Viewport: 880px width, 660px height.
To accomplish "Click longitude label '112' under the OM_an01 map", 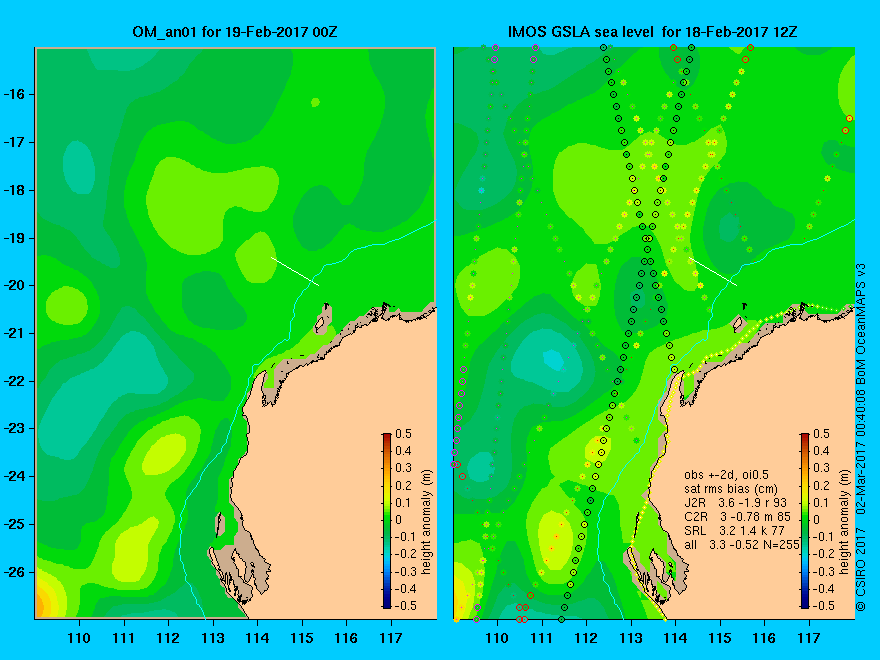I will coord(168,638).
